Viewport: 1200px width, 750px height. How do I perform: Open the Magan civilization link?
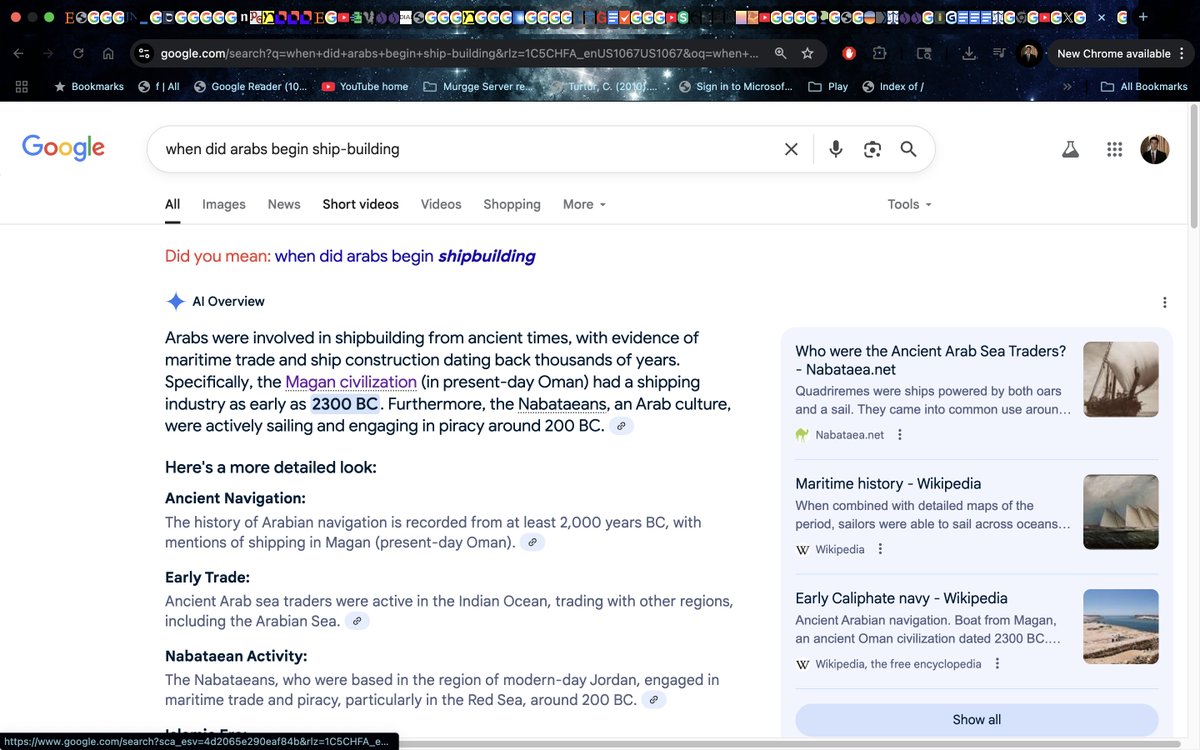(351, 382)
